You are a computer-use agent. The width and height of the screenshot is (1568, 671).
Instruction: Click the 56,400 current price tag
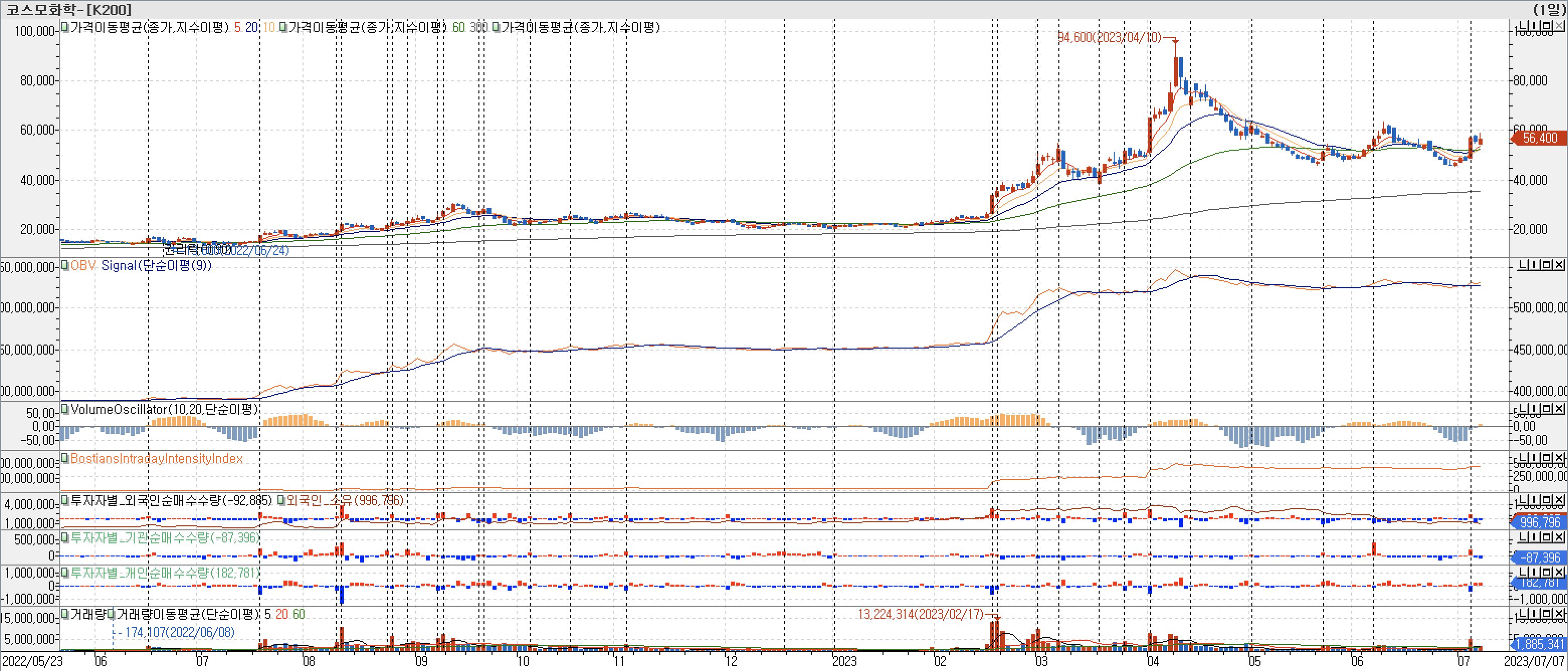pos(1539,138)
